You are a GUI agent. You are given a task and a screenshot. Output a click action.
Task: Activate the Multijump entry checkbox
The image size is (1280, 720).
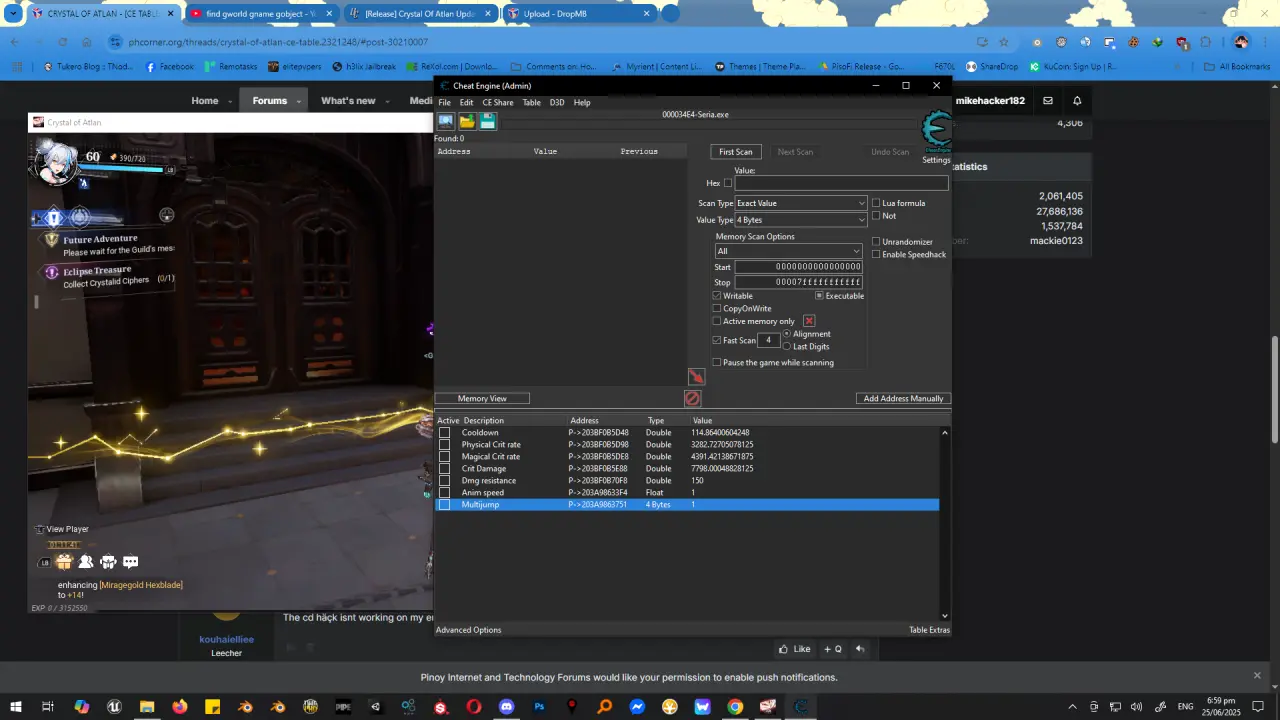tap(445, 505)
